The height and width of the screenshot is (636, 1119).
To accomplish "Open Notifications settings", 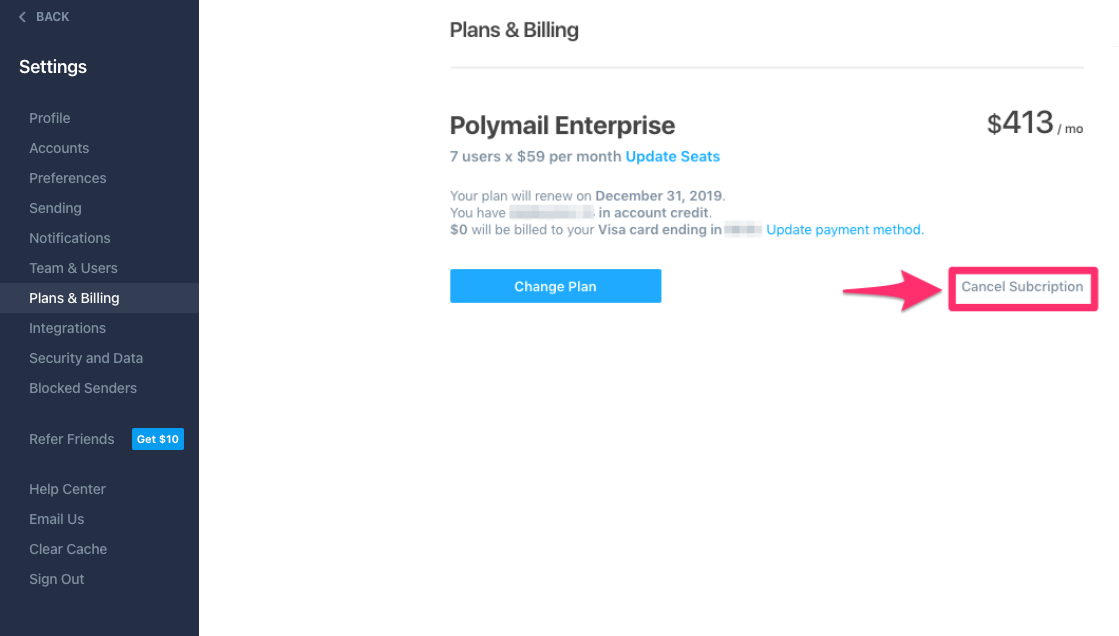I will [x=69, y=238].
